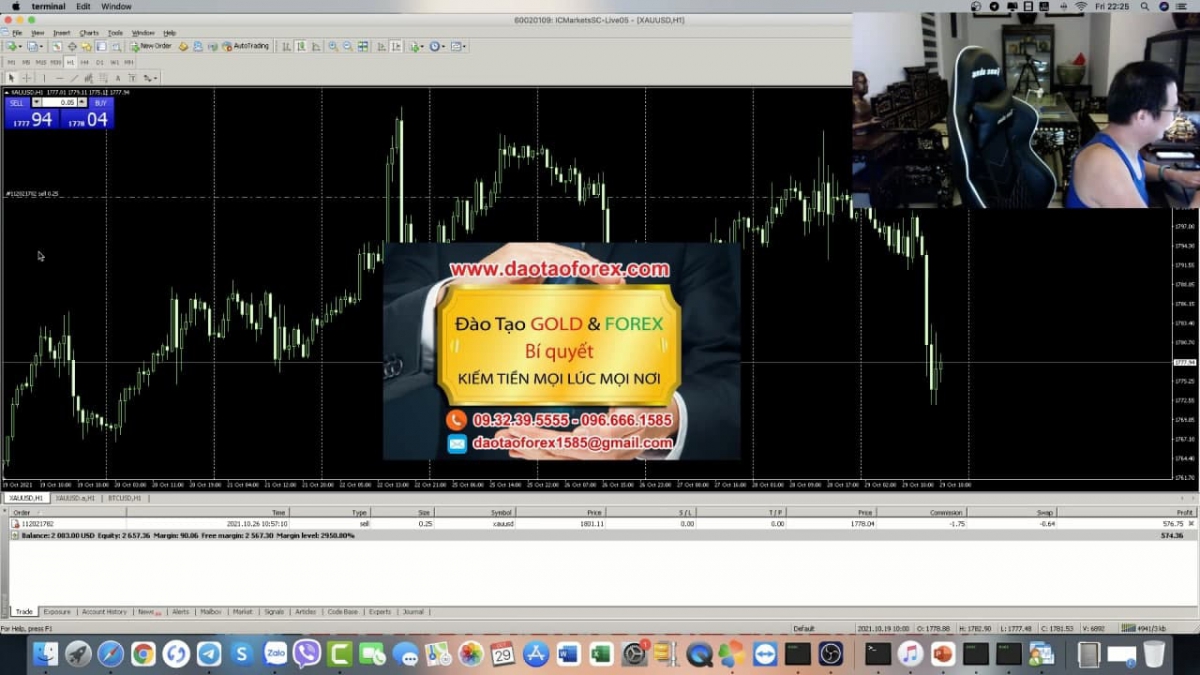Select the cursor arrow tool
1200x675 pixels.
tap(11, 78)
